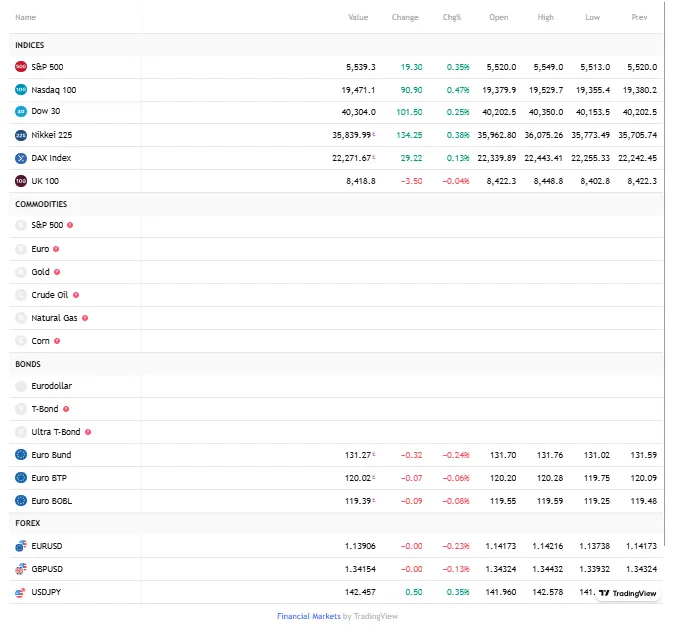692x634 pixels.
Task: Click the S&P 500 index logo icon
Action: coord(21,67)
